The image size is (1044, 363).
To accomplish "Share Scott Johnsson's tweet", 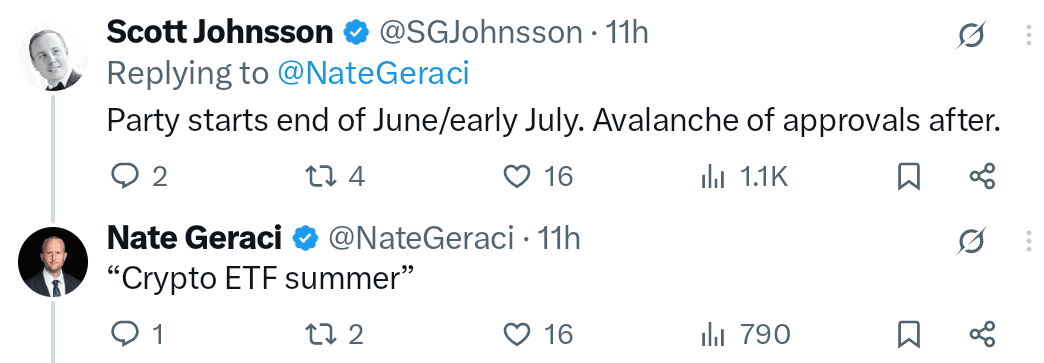I will click(x=982, y=177).
